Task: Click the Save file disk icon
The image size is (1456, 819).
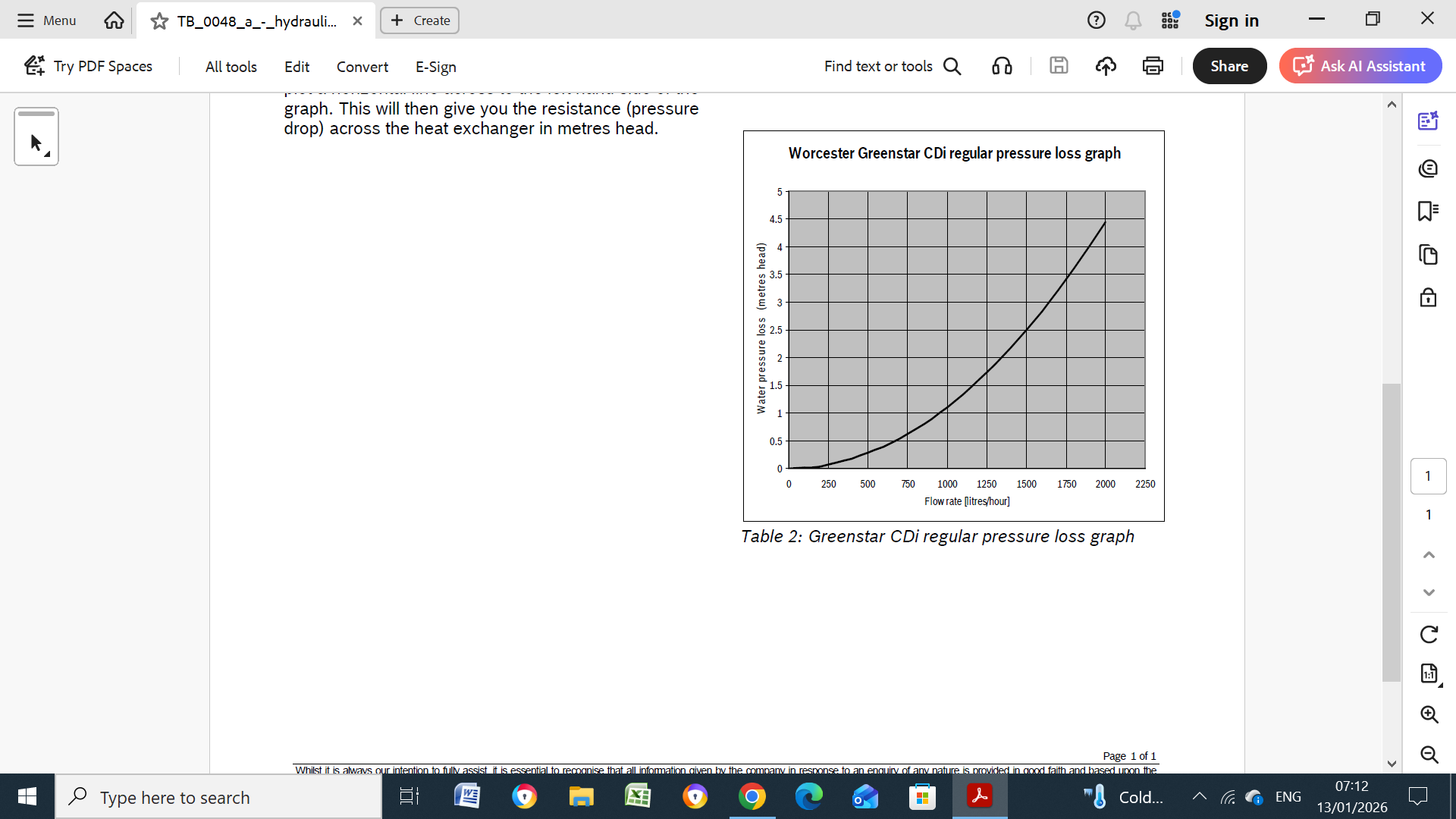Action: tap(1059, 66)
